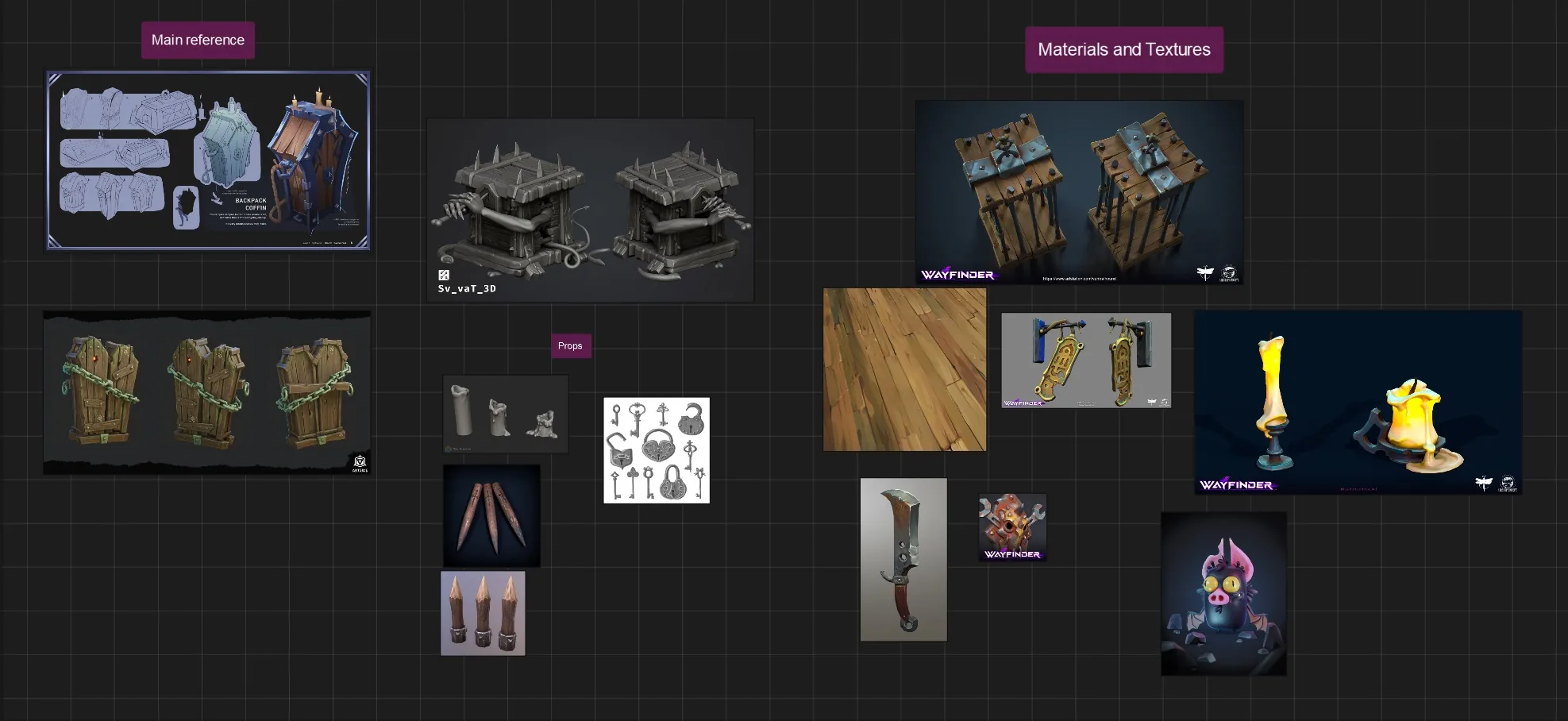1568x721 pixels.
Task: Select the gray candle sculpts image
Action: tap(506, 414)
